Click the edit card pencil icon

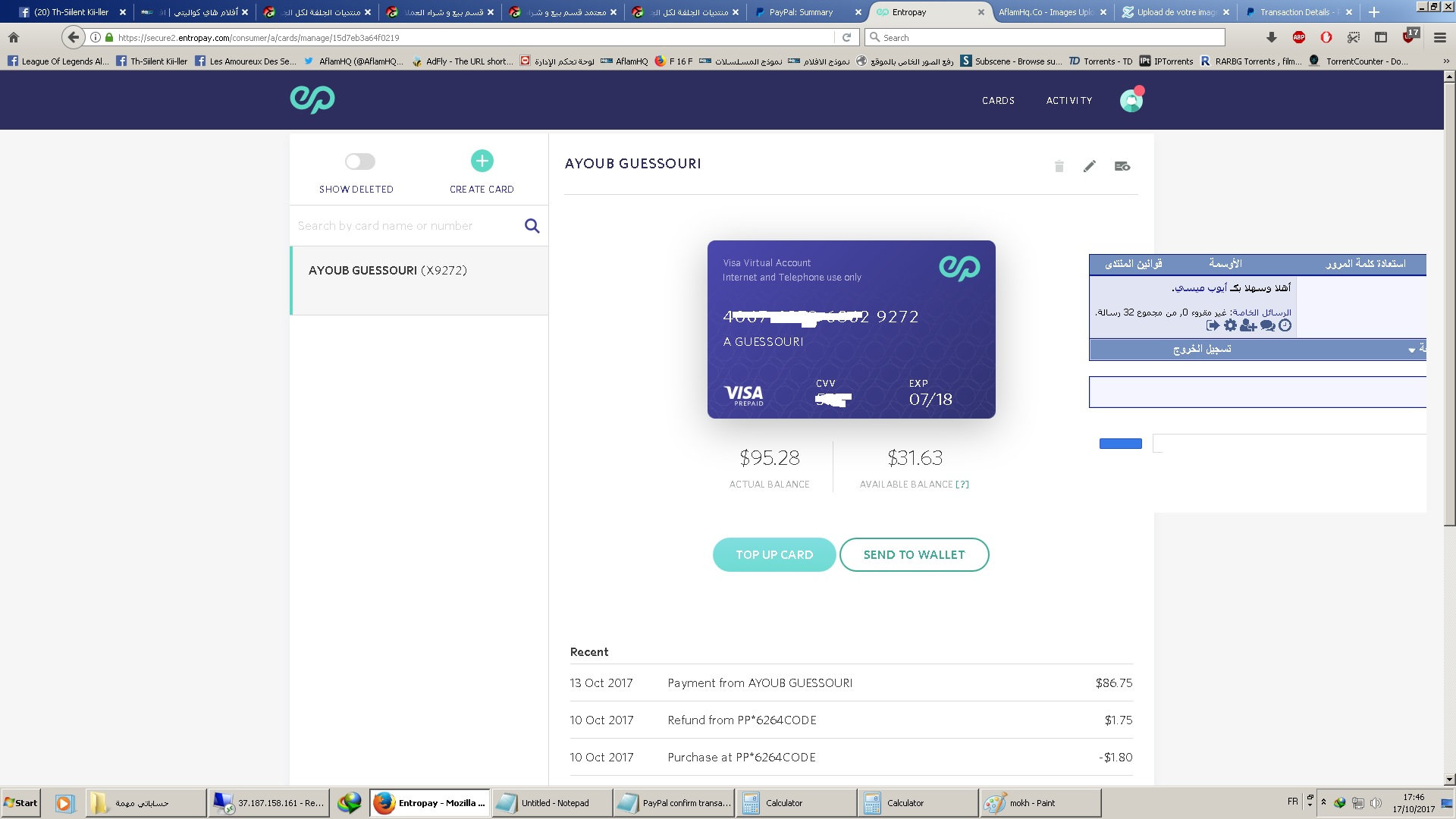coord(1090,166)
